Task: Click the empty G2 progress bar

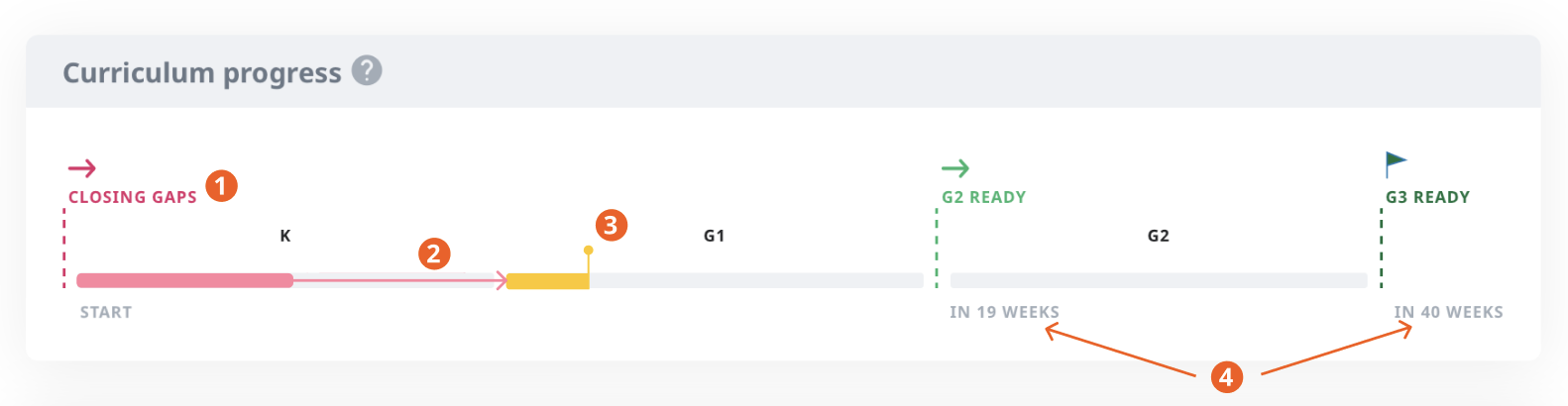Action: point(1158,281)
